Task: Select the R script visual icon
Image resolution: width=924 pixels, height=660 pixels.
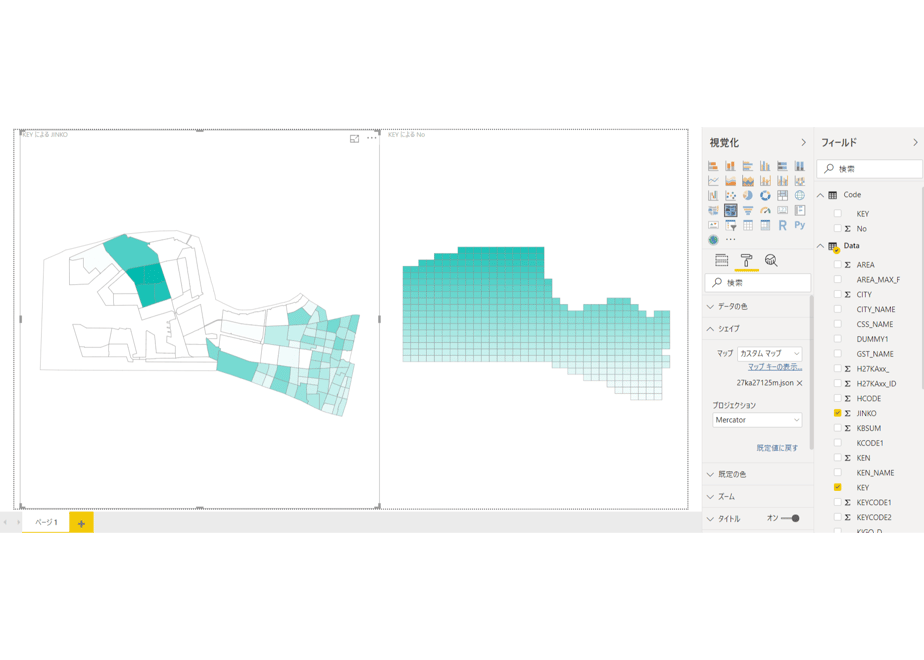Action: point(783,225)
